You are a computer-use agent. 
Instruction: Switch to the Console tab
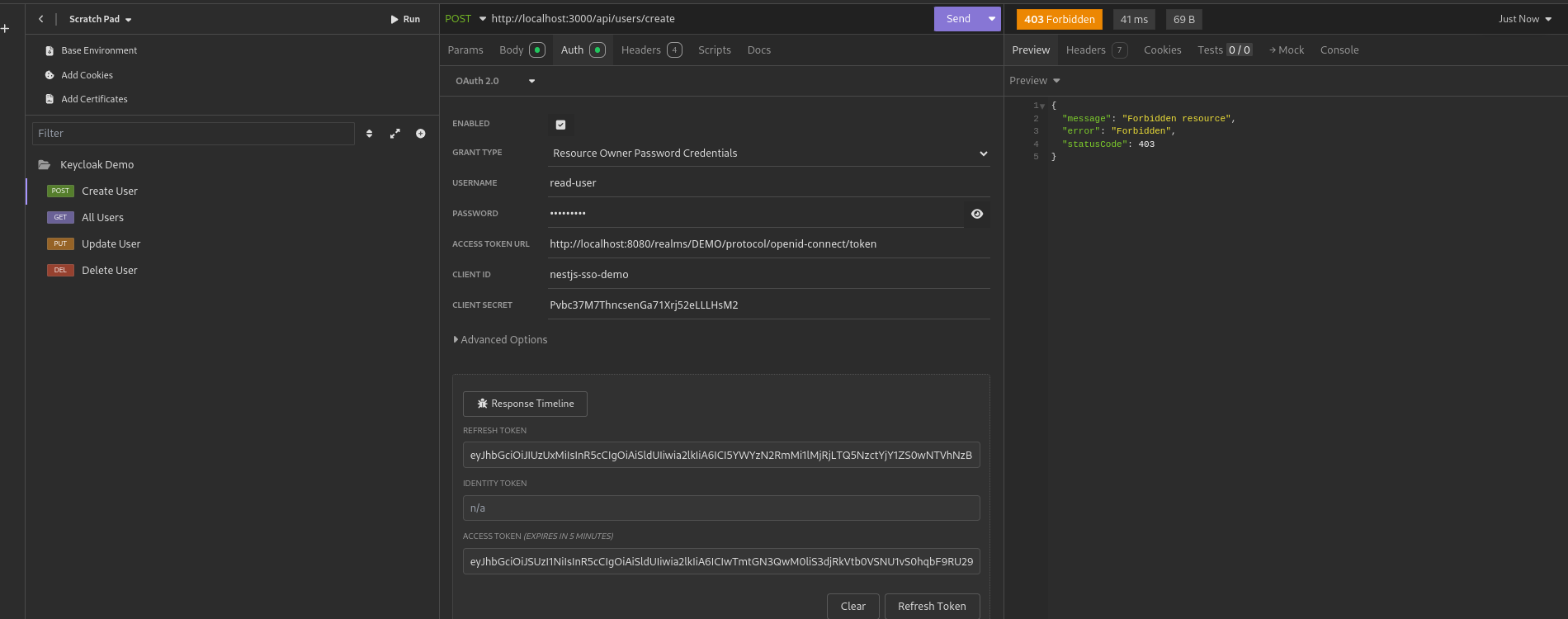1339,50
